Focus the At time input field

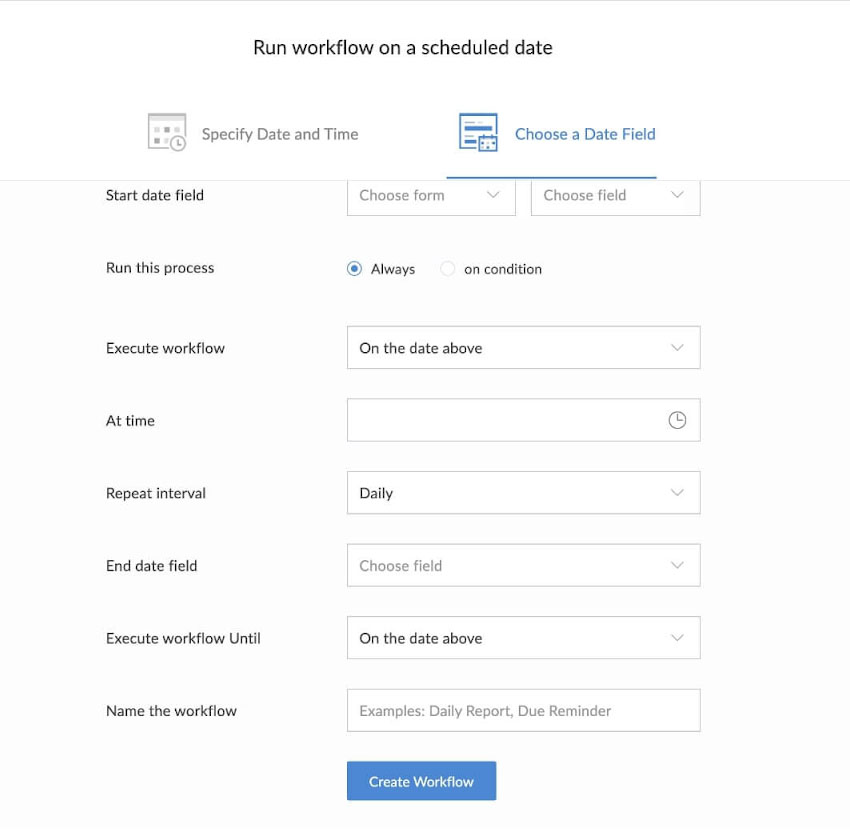[x=524, y=420]
